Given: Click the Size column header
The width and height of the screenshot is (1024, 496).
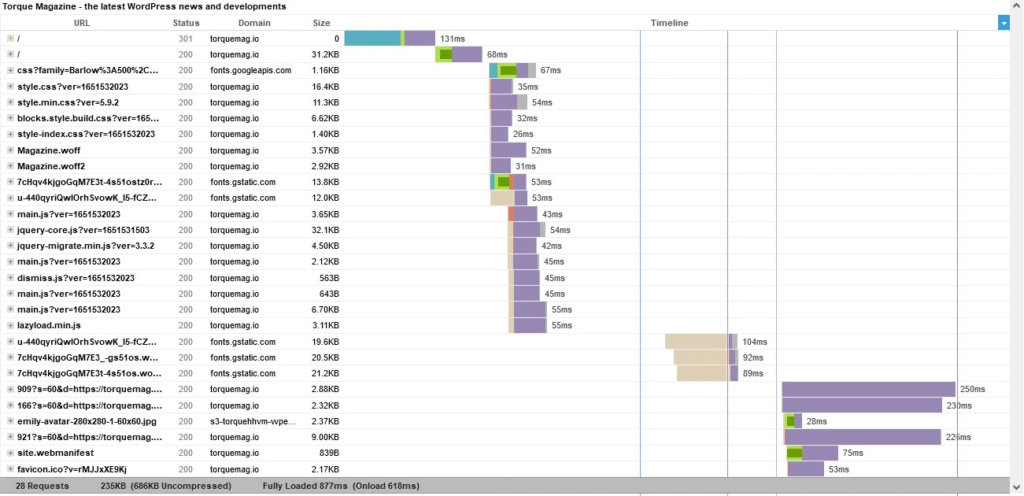Looking at the screenshot, I should tap(321, 22).
